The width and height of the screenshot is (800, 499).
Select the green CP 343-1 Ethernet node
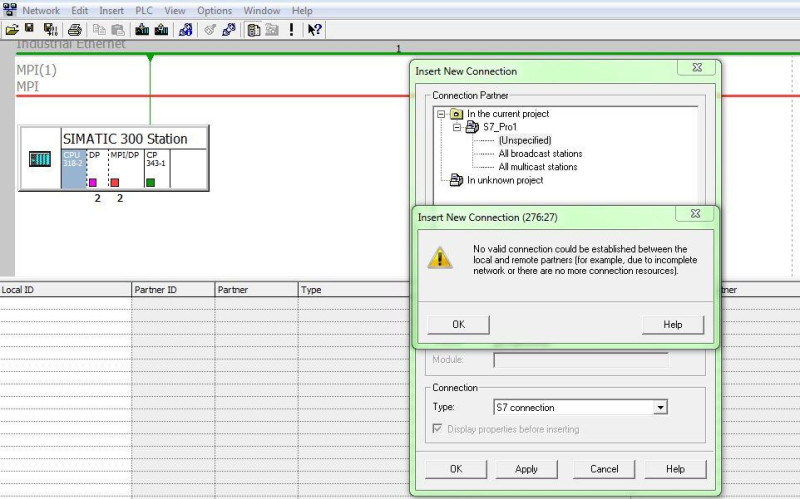(151, 182)
